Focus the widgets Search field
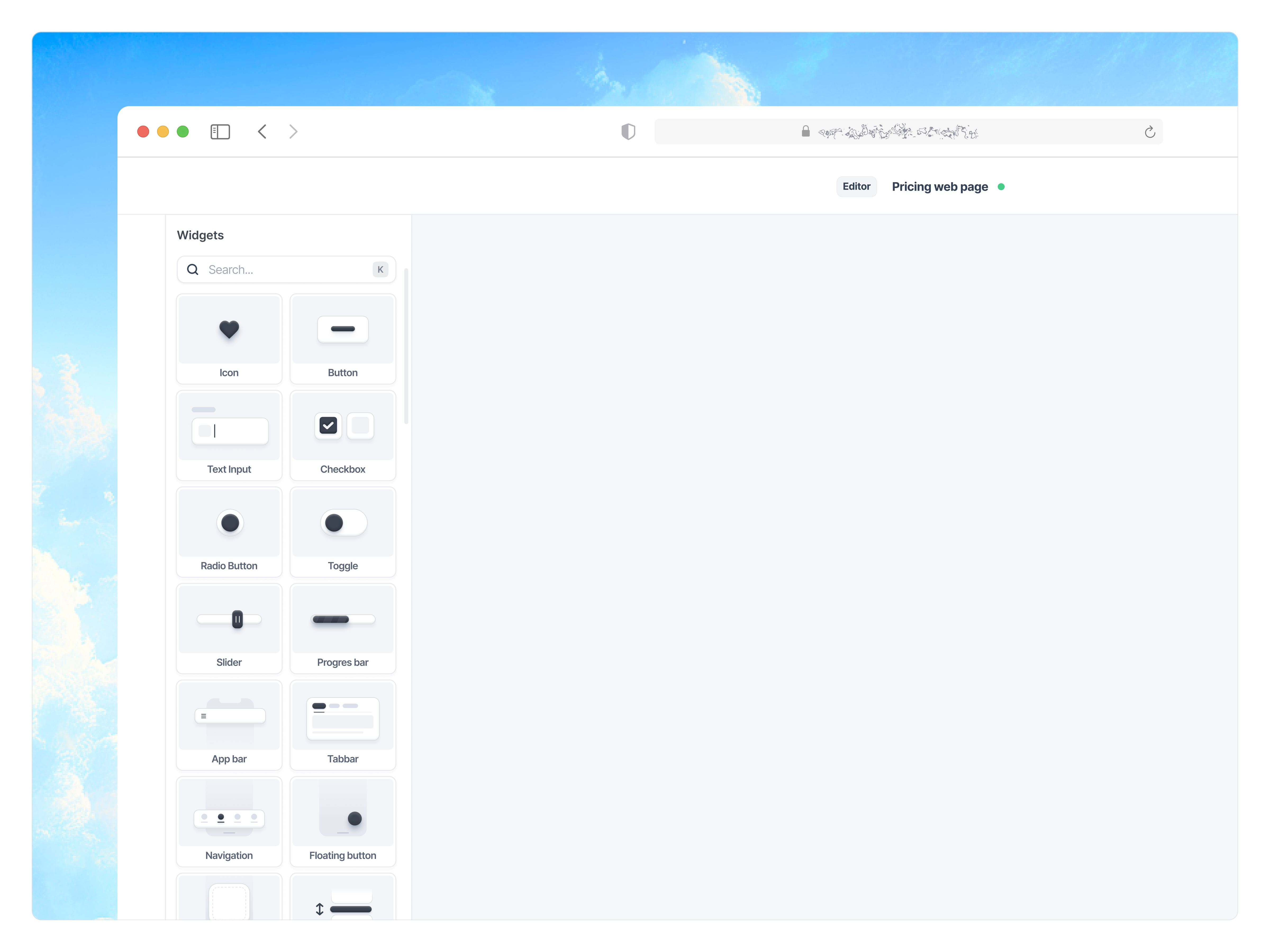The image size is (1270, 952). point(286,269)
